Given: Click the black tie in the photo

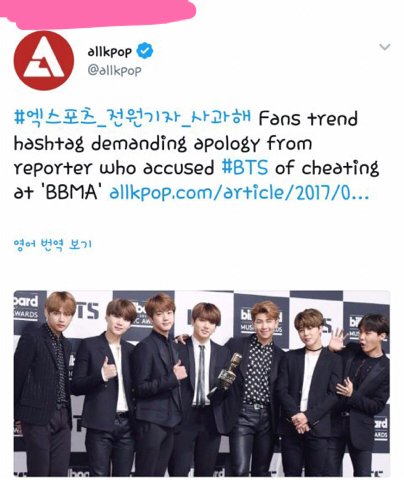Looking at the screenshot, I should pyautogui.click(x=201, y=375).
